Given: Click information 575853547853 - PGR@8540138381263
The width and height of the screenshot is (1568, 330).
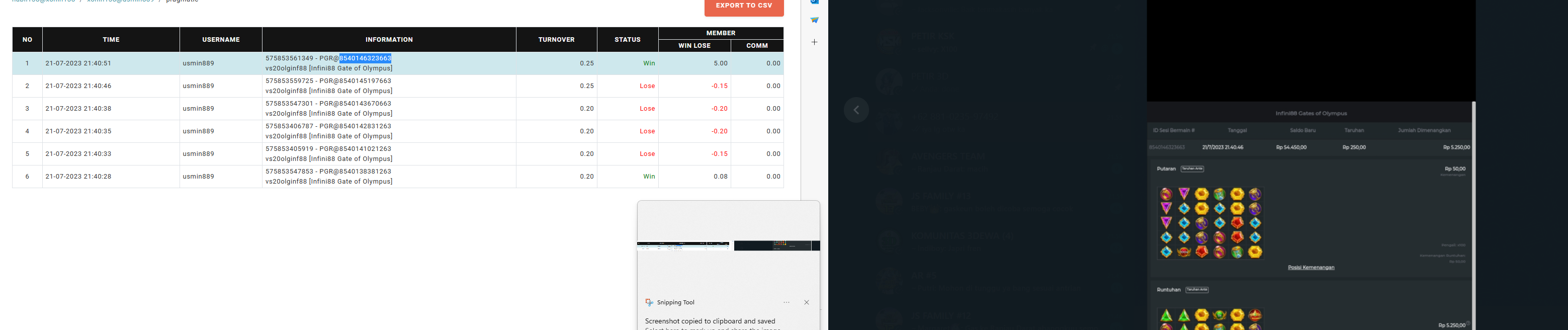Looking at the screenshot, I should point(328,171).
